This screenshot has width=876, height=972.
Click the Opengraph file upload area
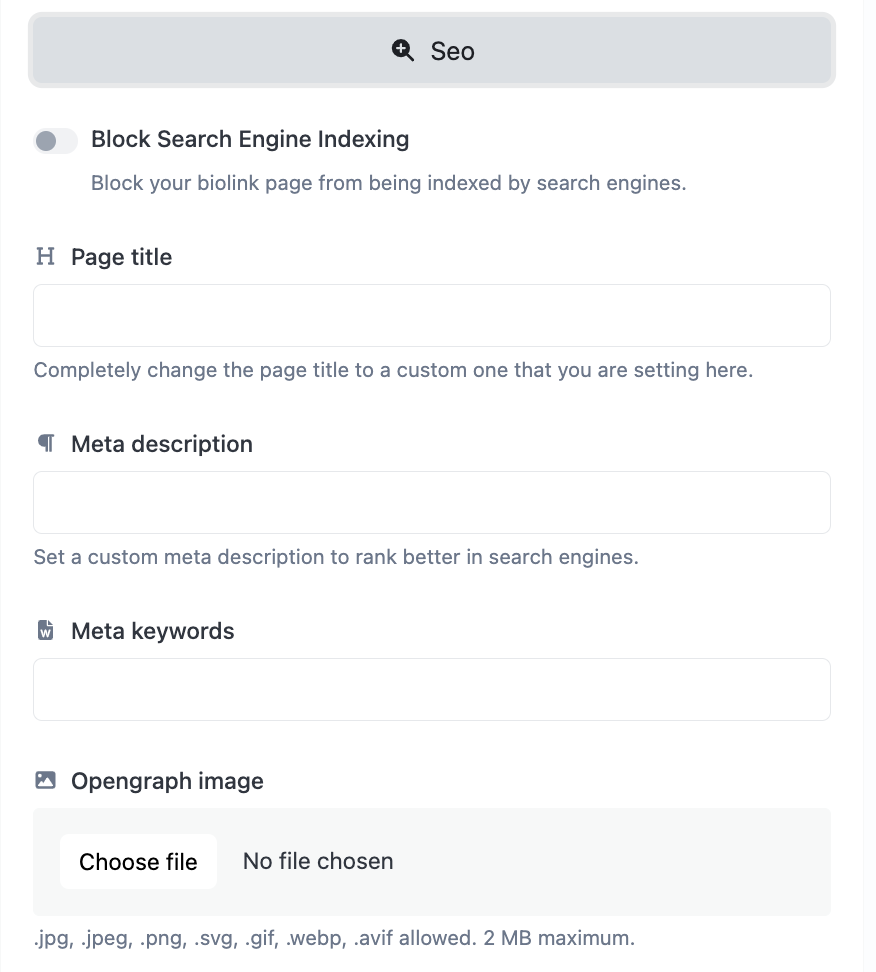point(620,862)
